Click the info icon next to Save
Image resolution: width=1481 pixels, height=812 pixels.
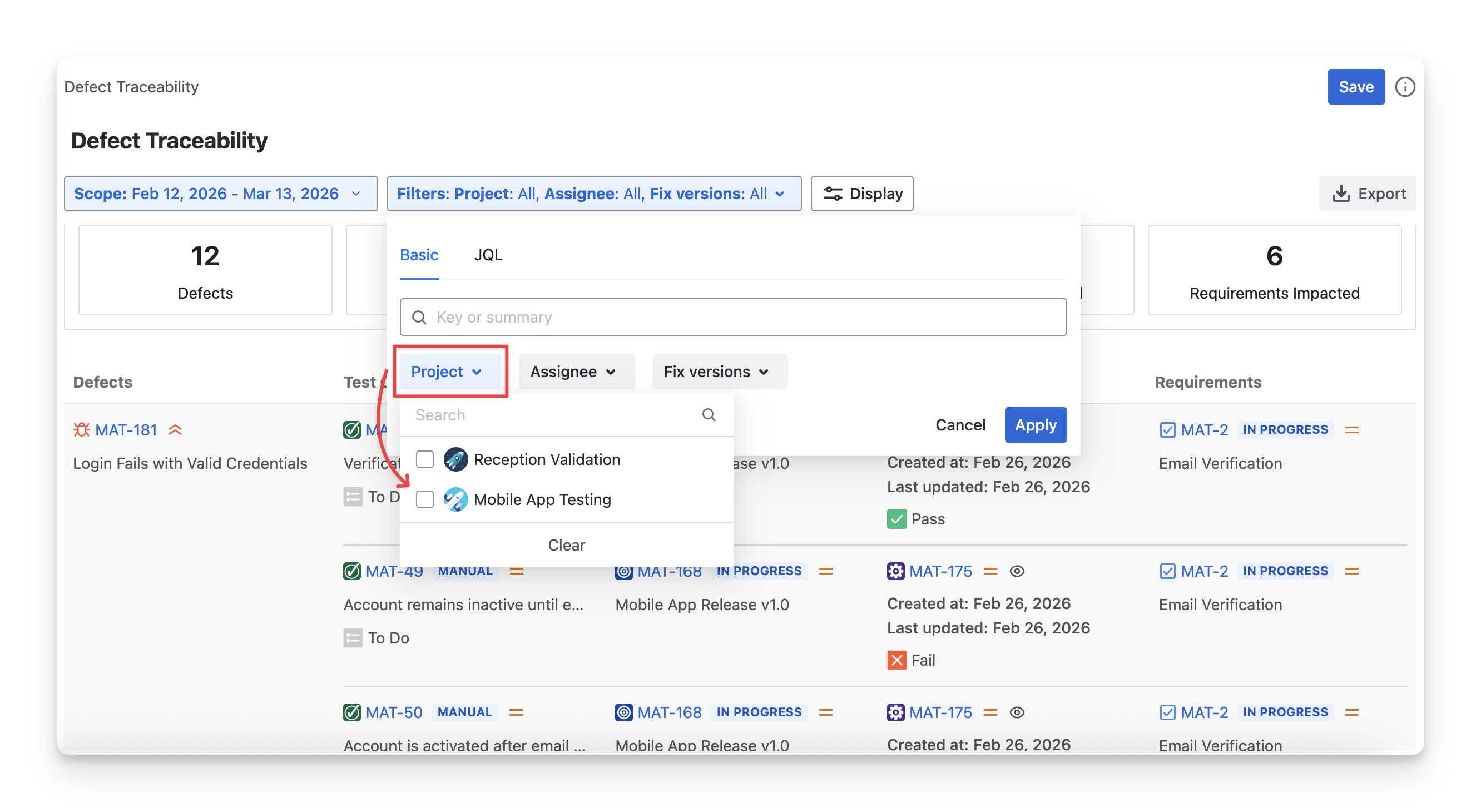click(x=1405, y=87)
